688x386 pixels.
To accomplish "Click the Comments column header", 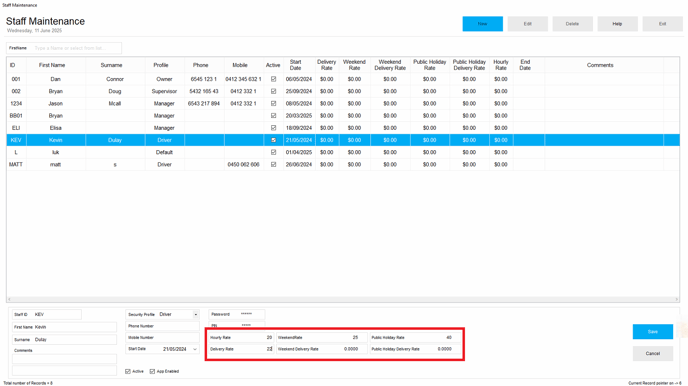I will pos(604,65).
